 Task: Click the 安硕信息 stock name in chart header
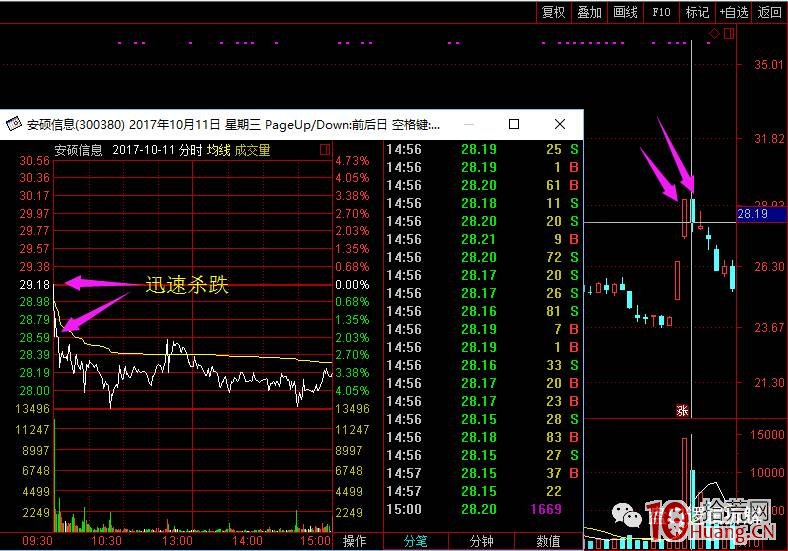(x=78, y=150)
